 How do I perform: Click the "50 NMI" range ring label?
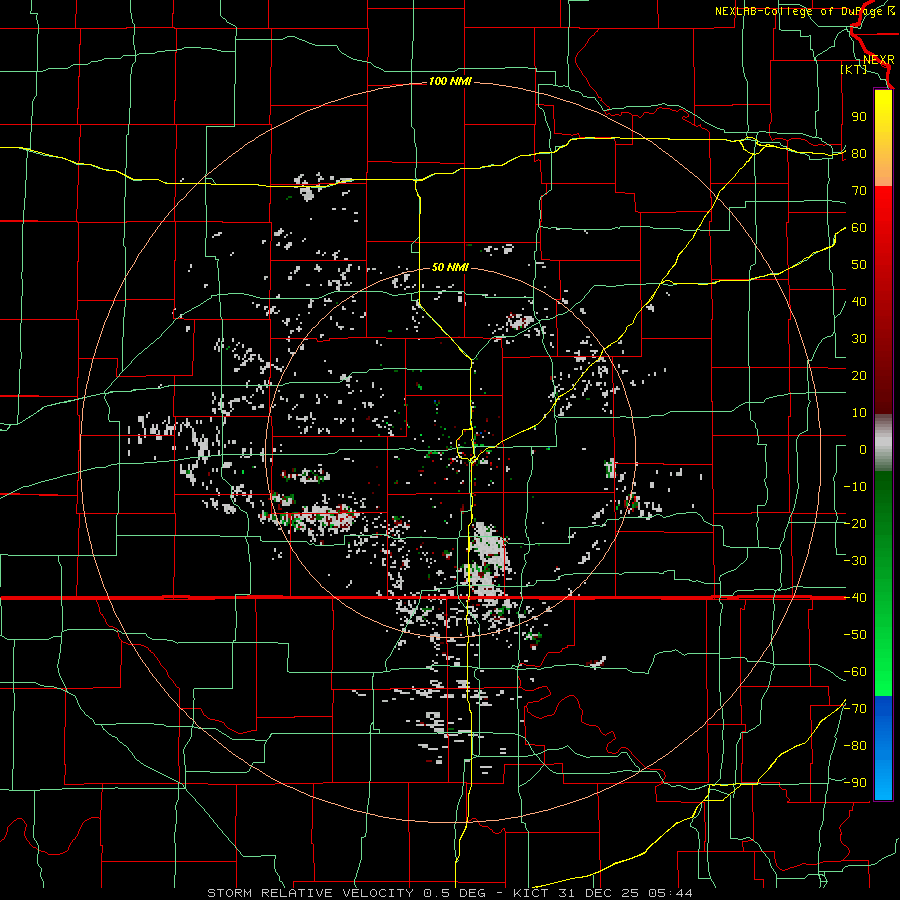(450, 267)
